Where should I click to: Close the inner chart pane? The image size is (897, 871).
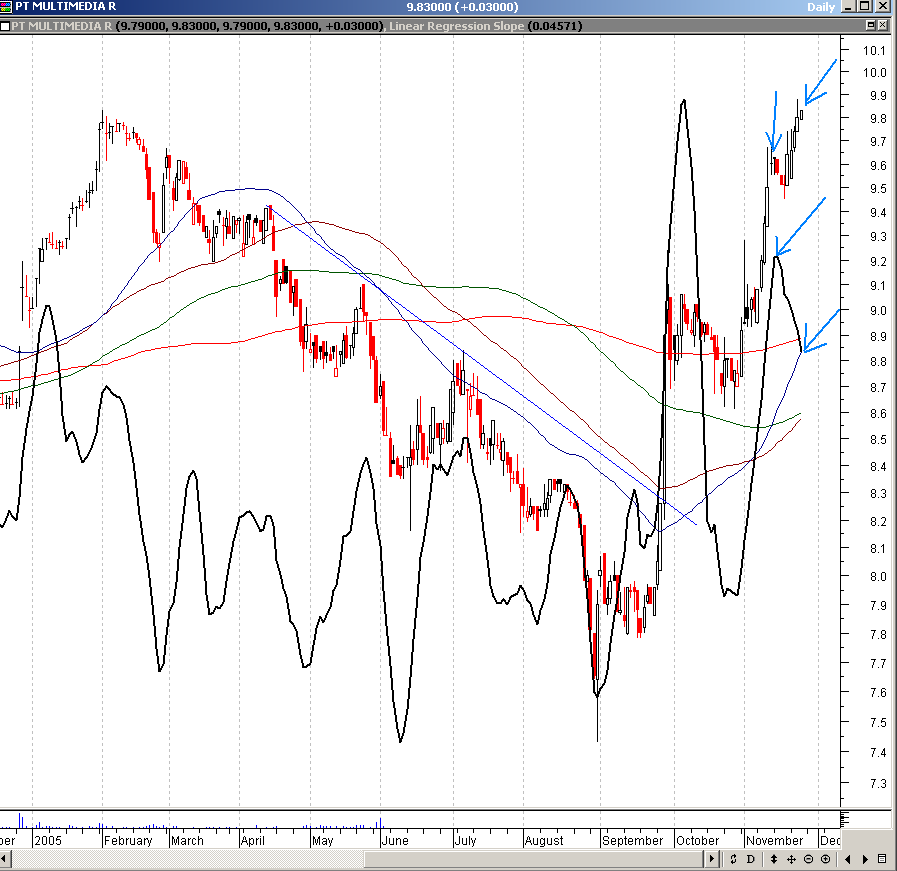(x=883, y=25)
